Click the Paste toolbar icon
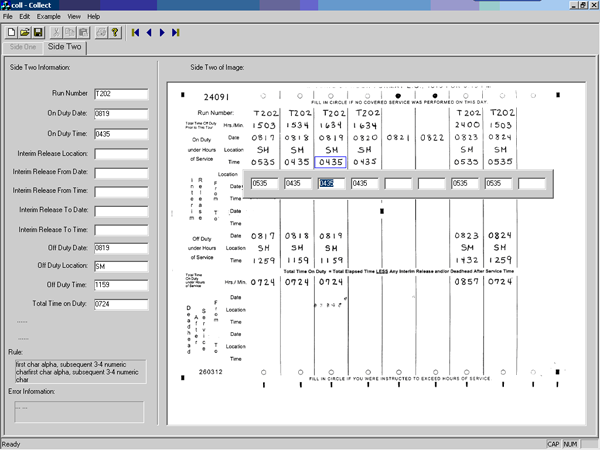This screenshot has height=450, width=600. pos(83,33)
